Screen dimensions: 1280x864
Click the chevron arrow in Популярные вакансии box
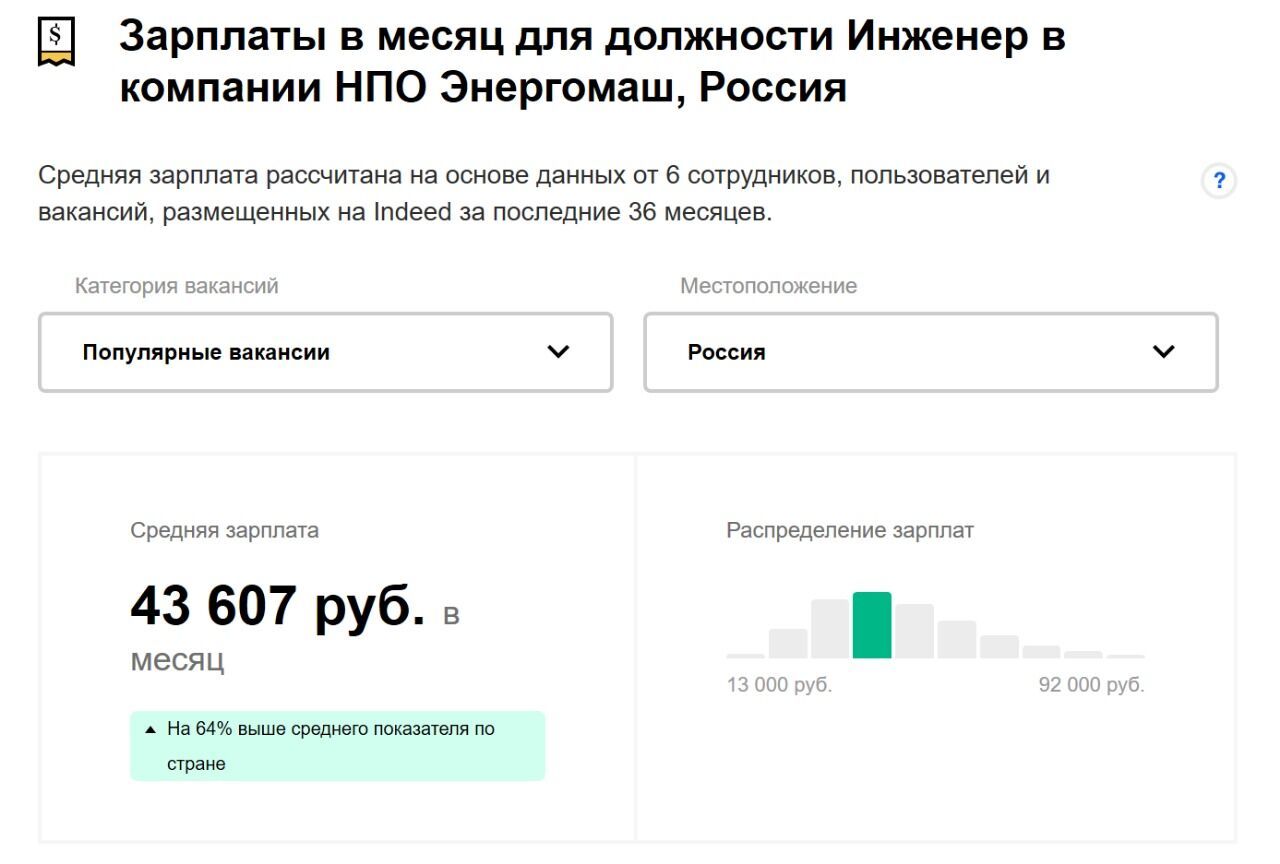click(558, 352)
